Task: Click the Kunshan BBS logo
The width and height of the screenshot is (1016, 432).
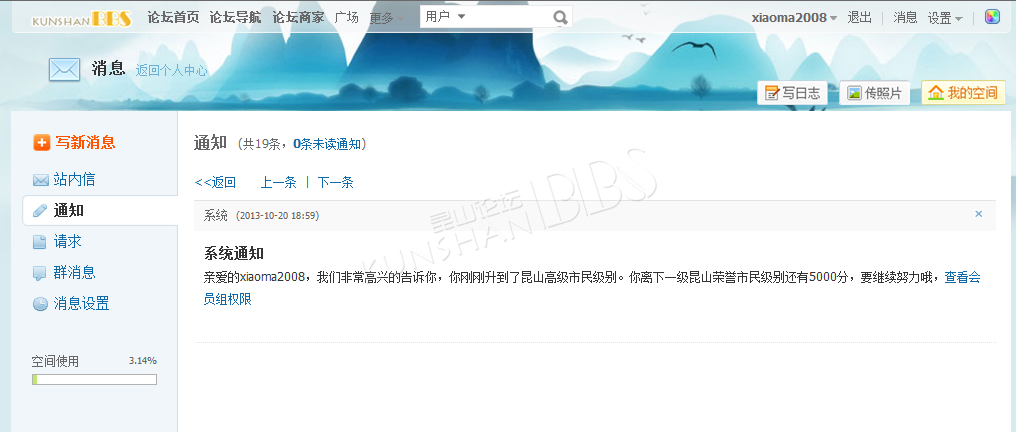Action: point(82,19)
